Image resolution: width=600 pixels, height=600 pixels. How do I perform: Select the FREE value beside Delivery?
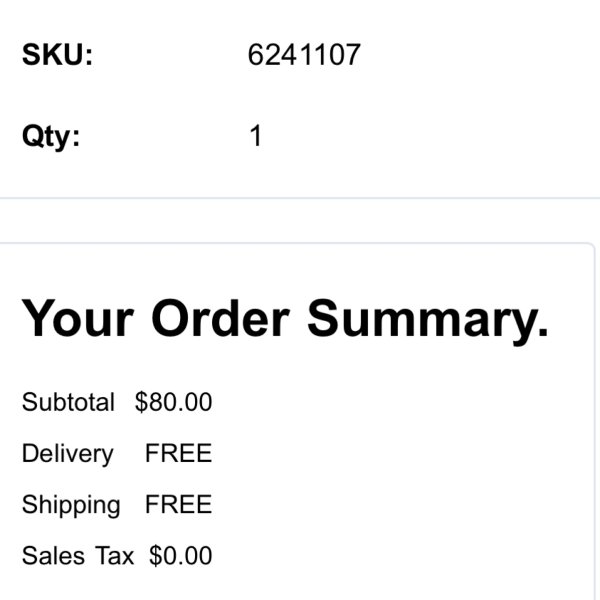click(179, 453)
